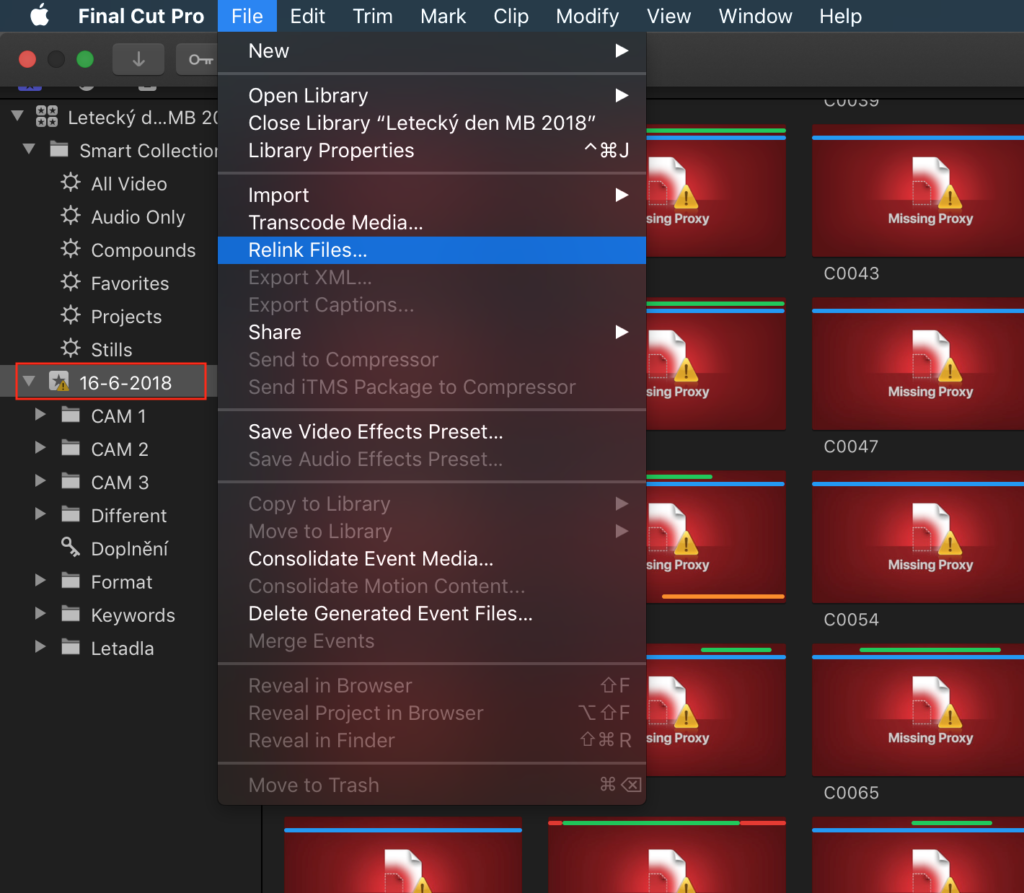1024x893 pixels.
Task: Click the import media arrow button
Action: click(138, 59)
